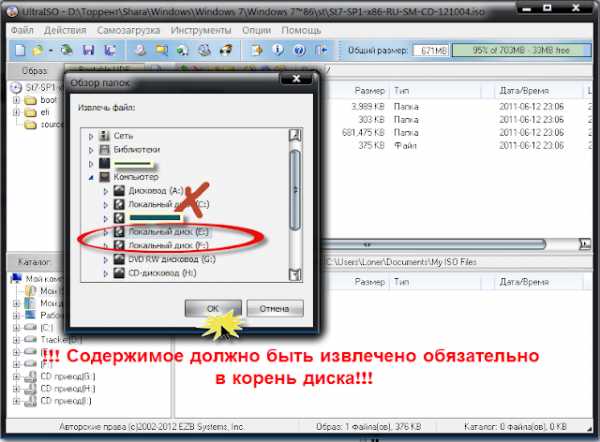Click the Mount to virtual drive icon
Screen dimensions: 600x442
click(205, 50)
